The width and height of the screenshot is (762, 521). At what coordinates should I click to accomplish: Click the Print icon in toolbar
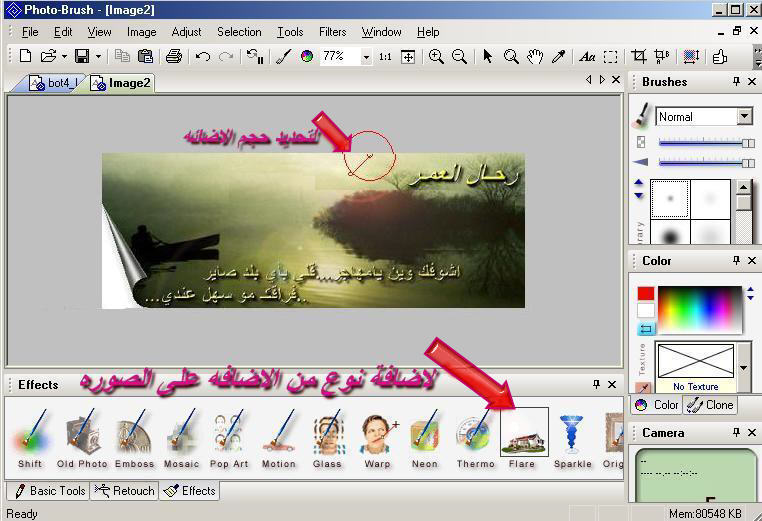coord(173,57)
